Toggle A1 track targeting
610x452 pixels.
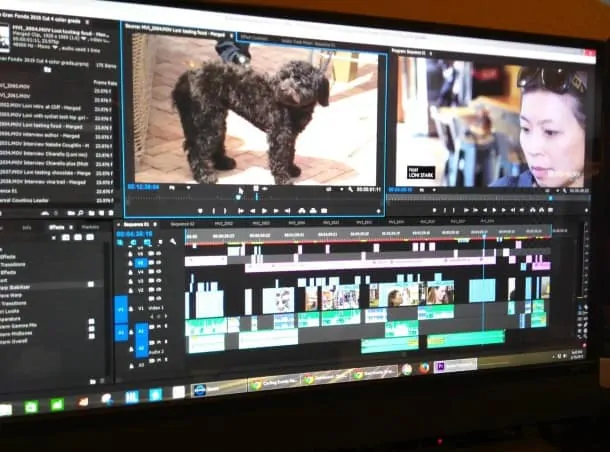[x=142, y=331]
